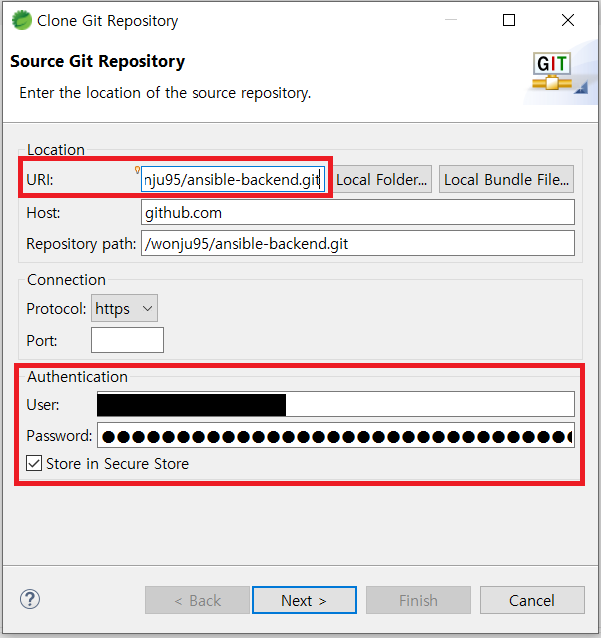
Task: Toggle Store in Secure Store checkbox
Action: click(34, 463)
